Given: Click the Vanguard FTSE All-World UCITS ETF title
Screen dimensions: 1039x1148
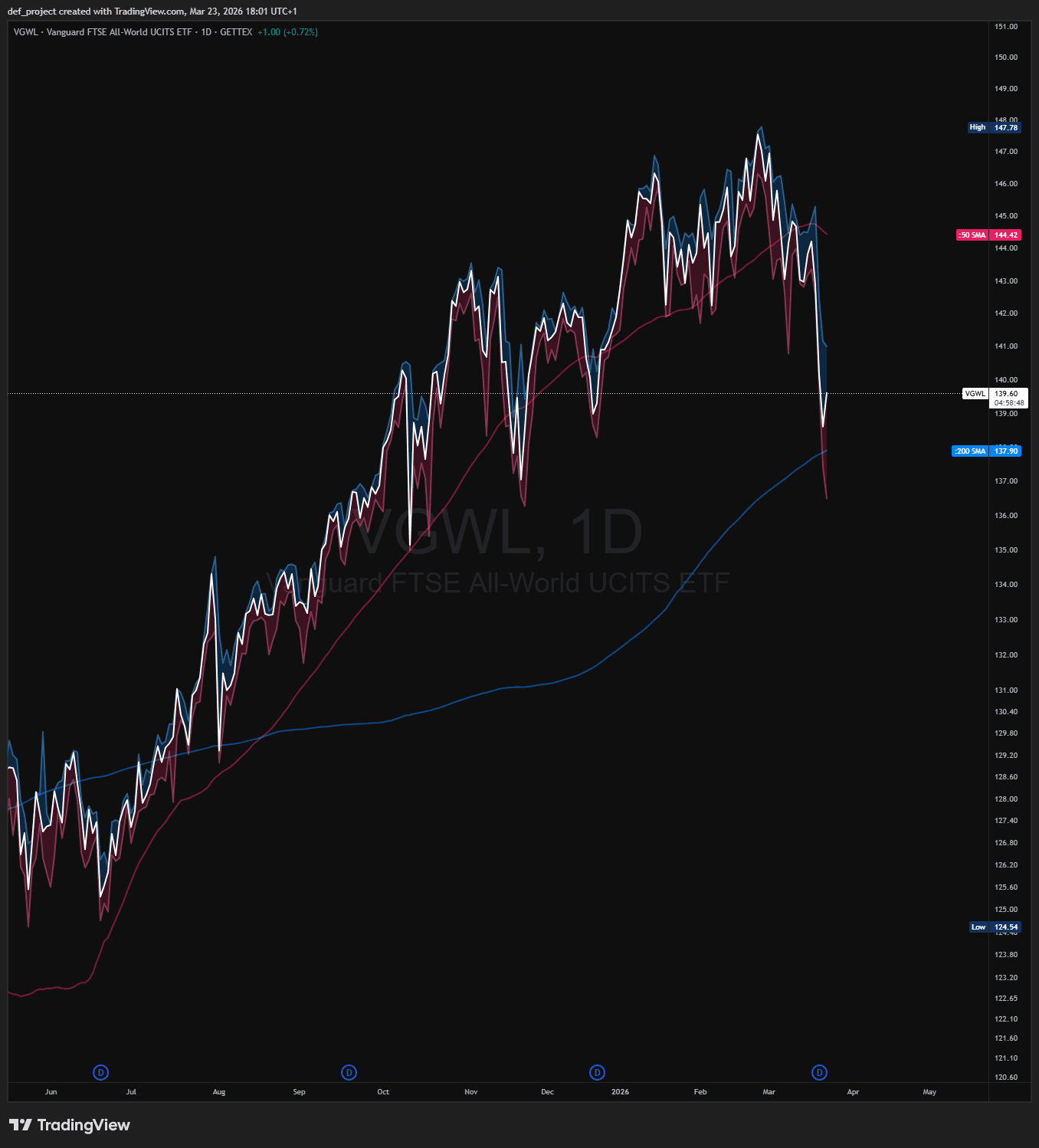Looking at the screenshot, I should pyautogui.click(x=119, y=32).
